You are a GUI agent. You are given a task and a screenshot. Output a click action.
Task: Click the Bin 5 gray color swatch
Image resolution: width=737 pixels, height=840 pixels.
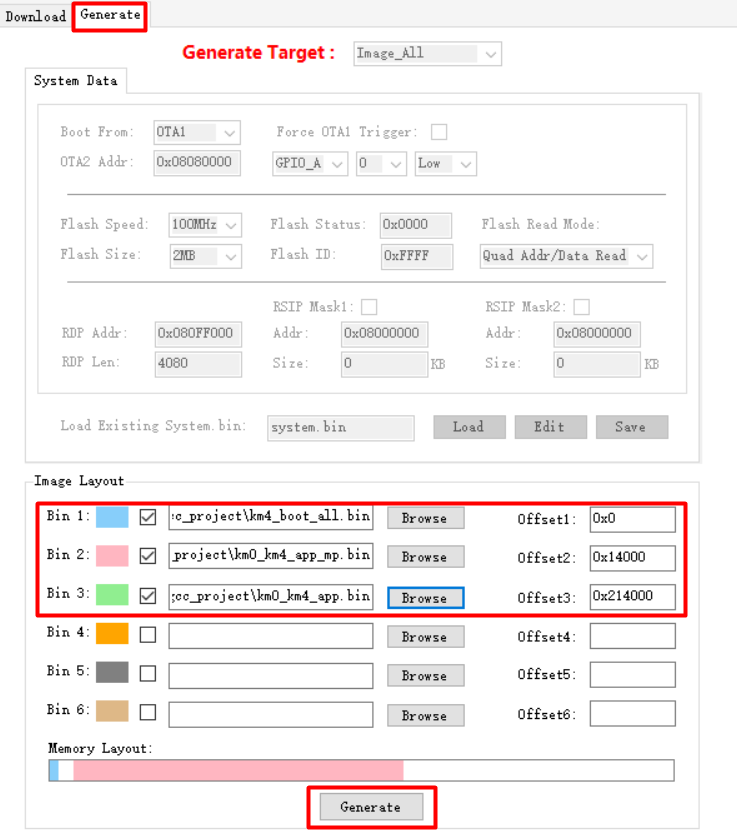click(112, 672)
